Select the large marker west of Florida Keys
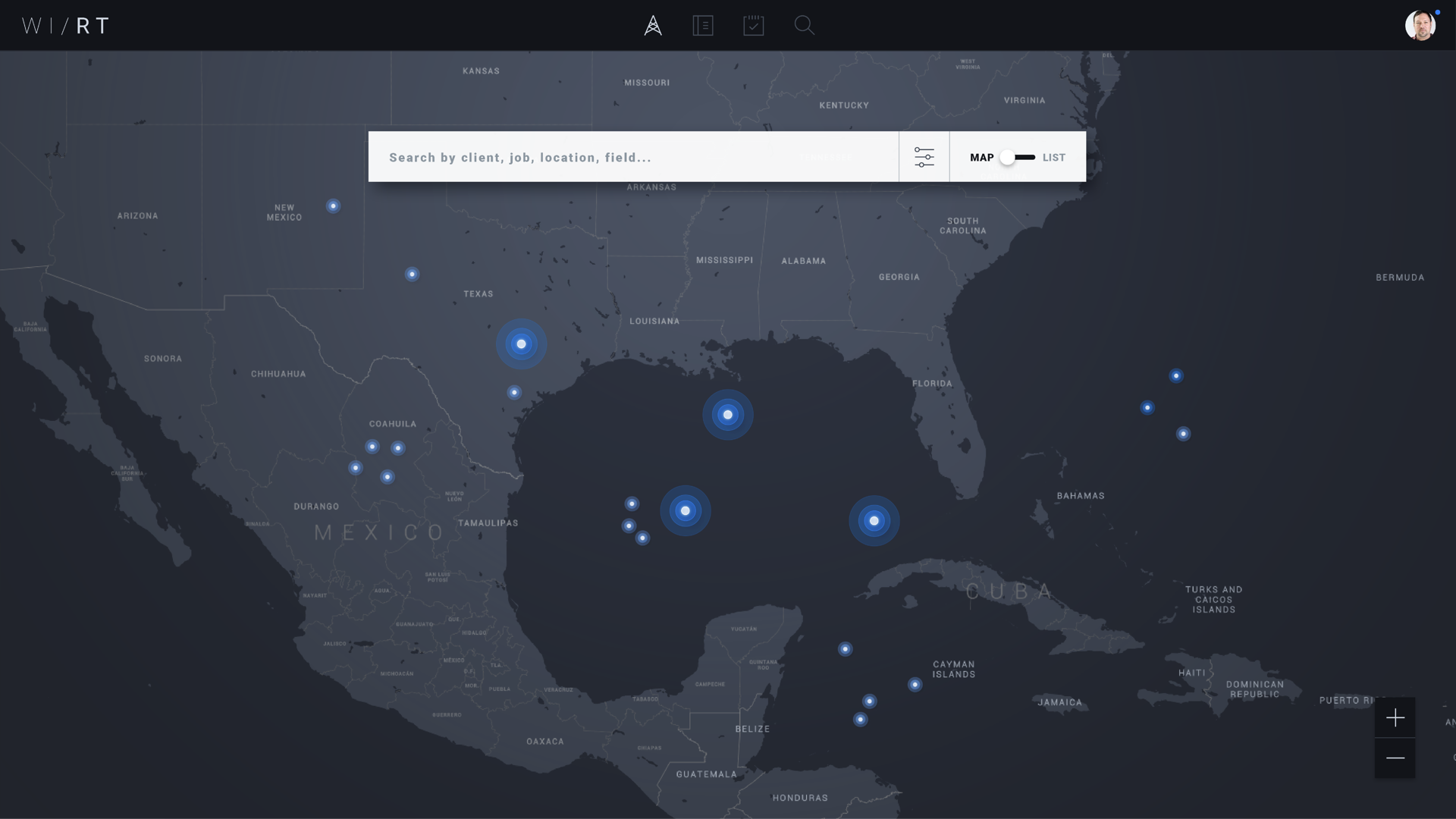Viewport: 1456px width, 819px height. [x=874, y=521]
